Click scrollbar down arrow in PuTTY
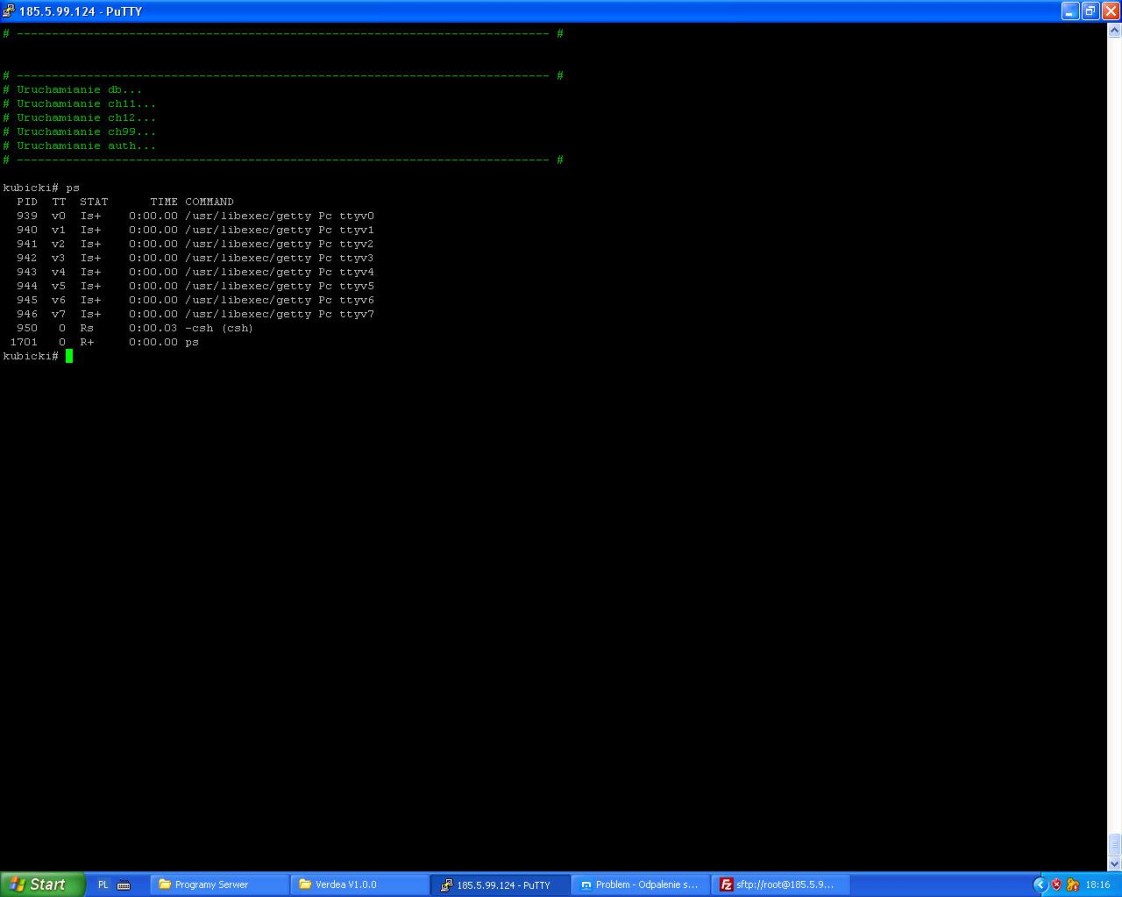This screenshot has width=1122, height=897. point(1114,864)
